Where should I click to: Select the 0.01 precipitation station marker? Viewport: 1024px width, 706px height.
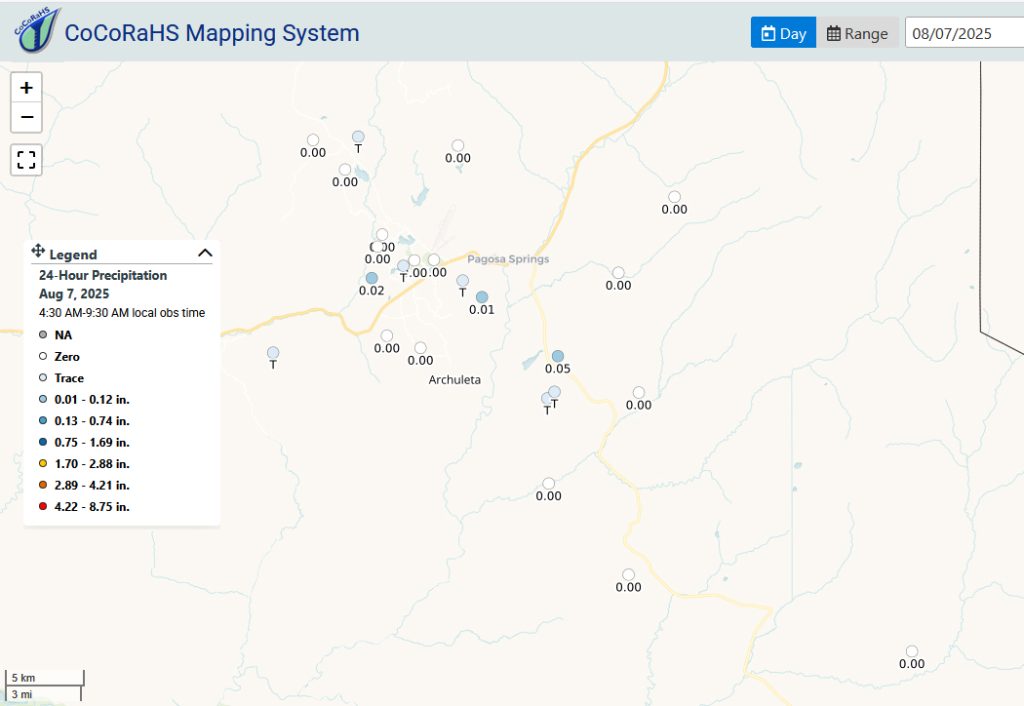[482, 297]
